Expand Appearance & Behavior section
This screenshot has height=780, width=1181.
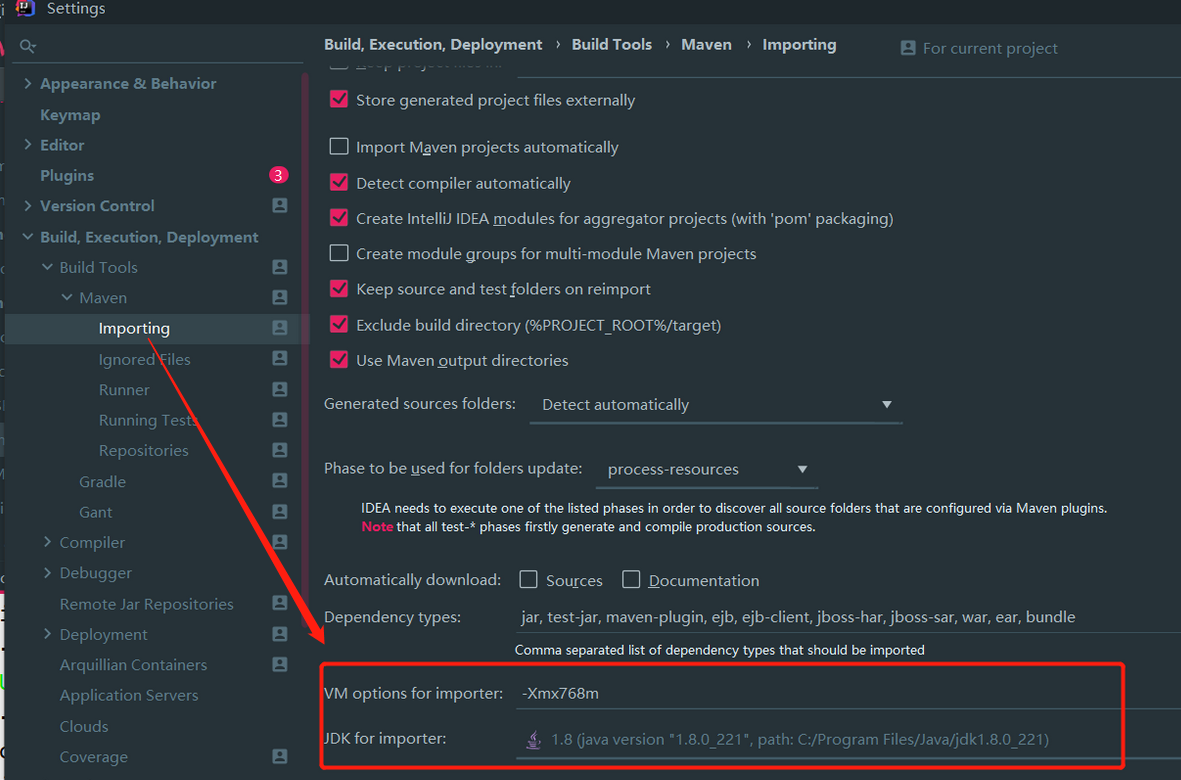[28, 83]
